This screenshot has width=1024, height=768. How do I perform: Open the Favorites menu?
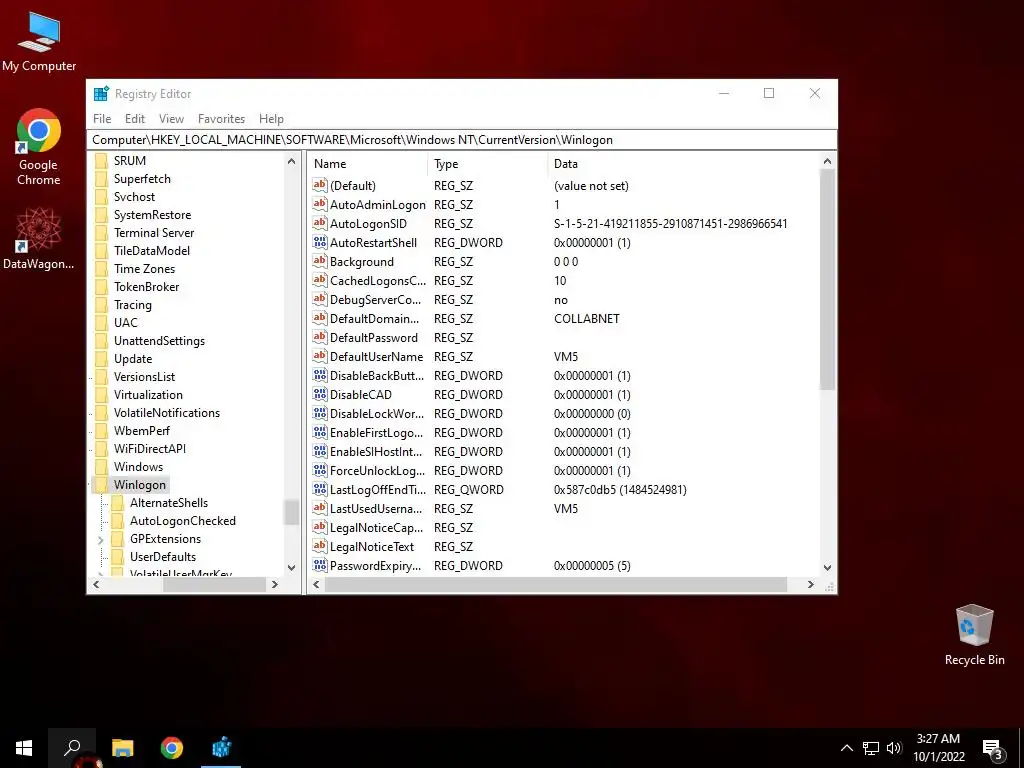pos(221,119)
